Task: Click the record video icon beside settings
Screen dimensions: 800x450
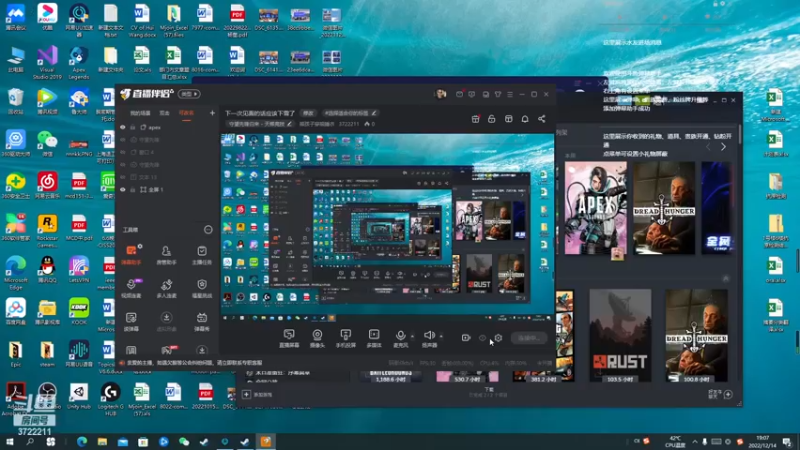Action: 466,338
